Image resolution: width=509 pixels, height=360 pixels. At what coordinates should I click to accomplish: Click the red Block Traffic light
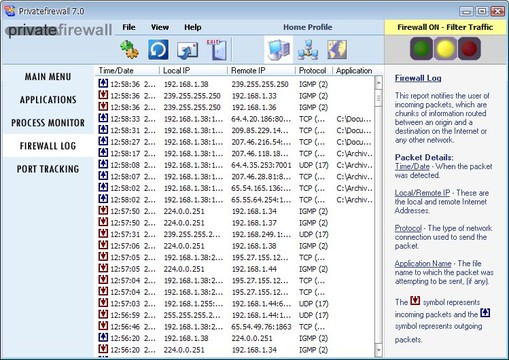click(469, 49)
